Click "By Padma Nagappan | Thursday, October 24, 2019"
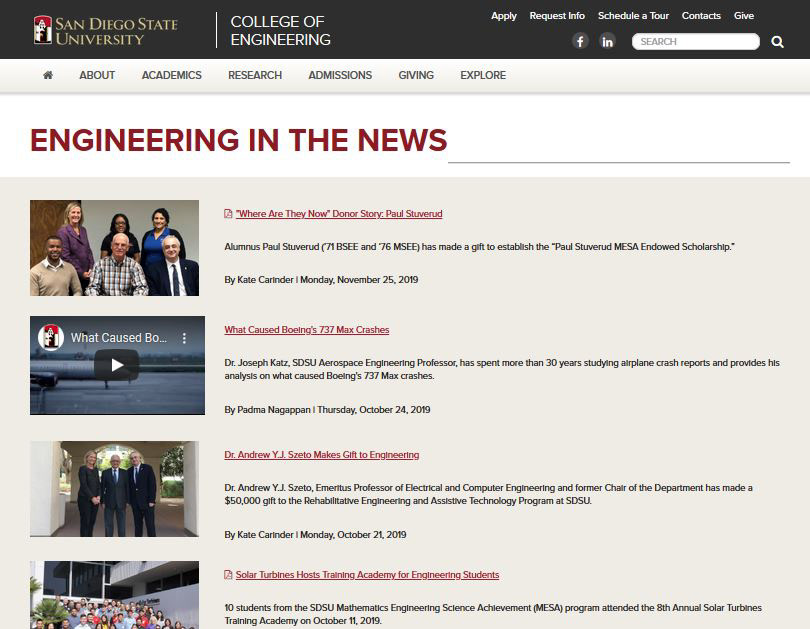 [328, 410]
